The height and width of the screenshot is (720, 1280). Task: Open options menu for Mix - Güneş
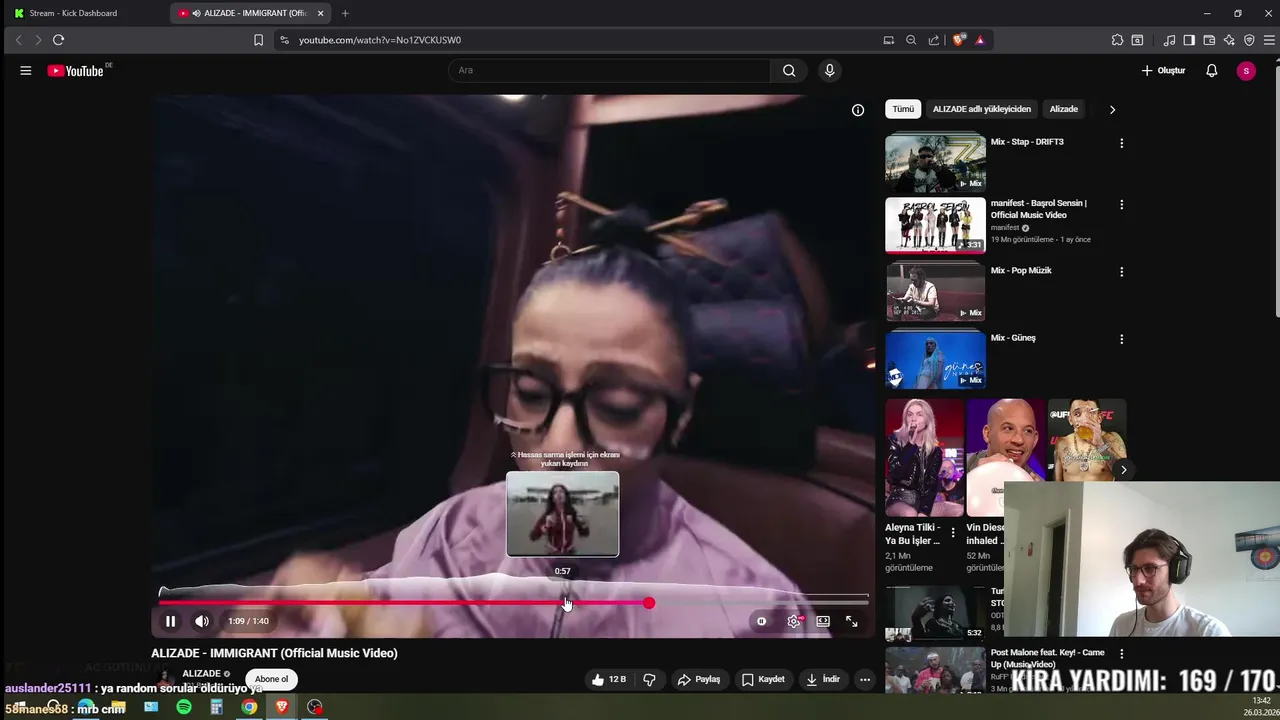(1121, 339)
